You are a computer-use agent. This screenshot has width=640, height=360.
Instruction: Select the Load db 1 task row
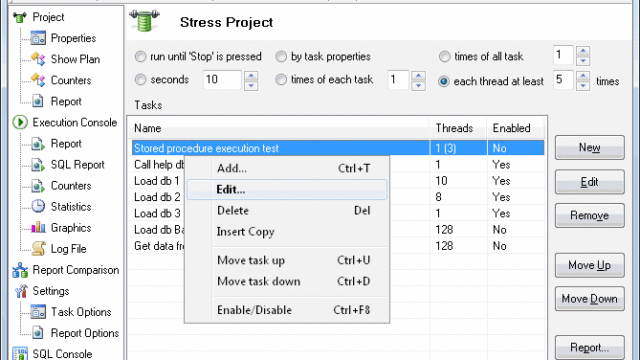pyautogui.click(x=338, y=181)
